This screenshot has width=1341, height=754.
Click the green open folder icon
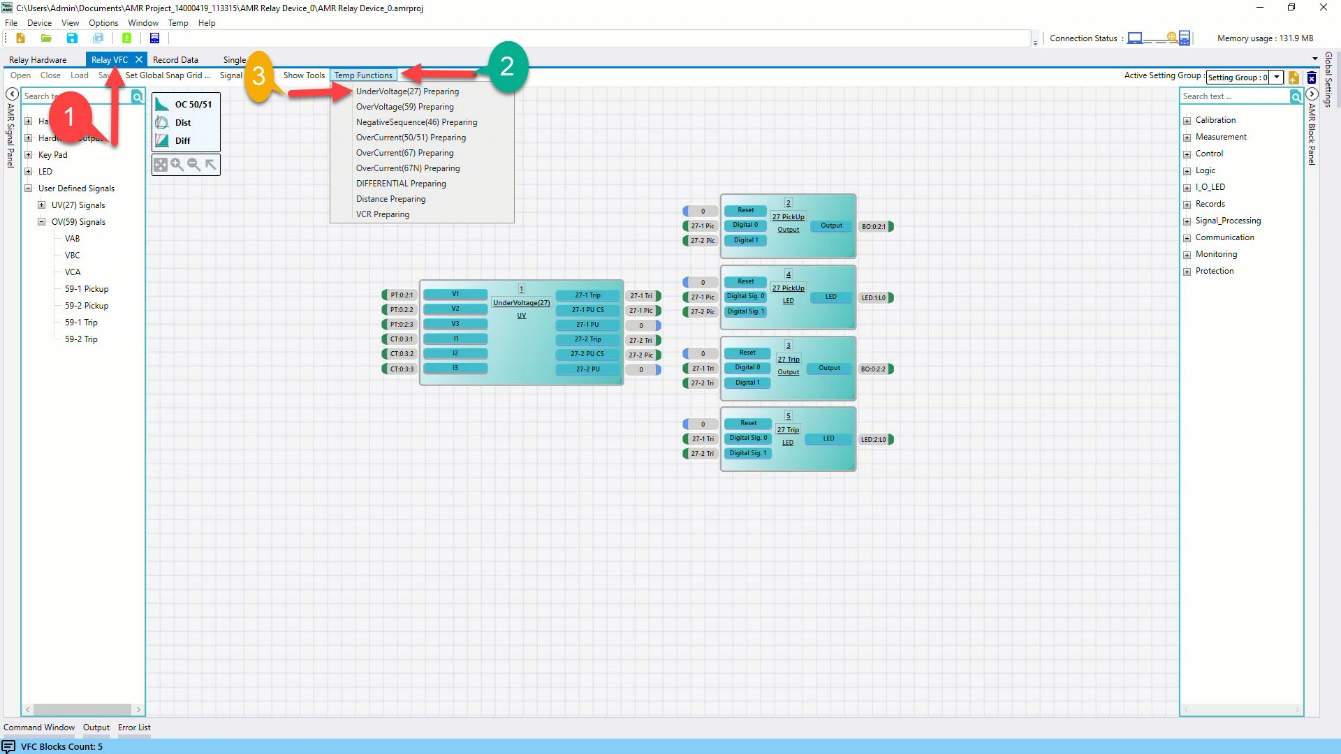[x=46, y=38]
